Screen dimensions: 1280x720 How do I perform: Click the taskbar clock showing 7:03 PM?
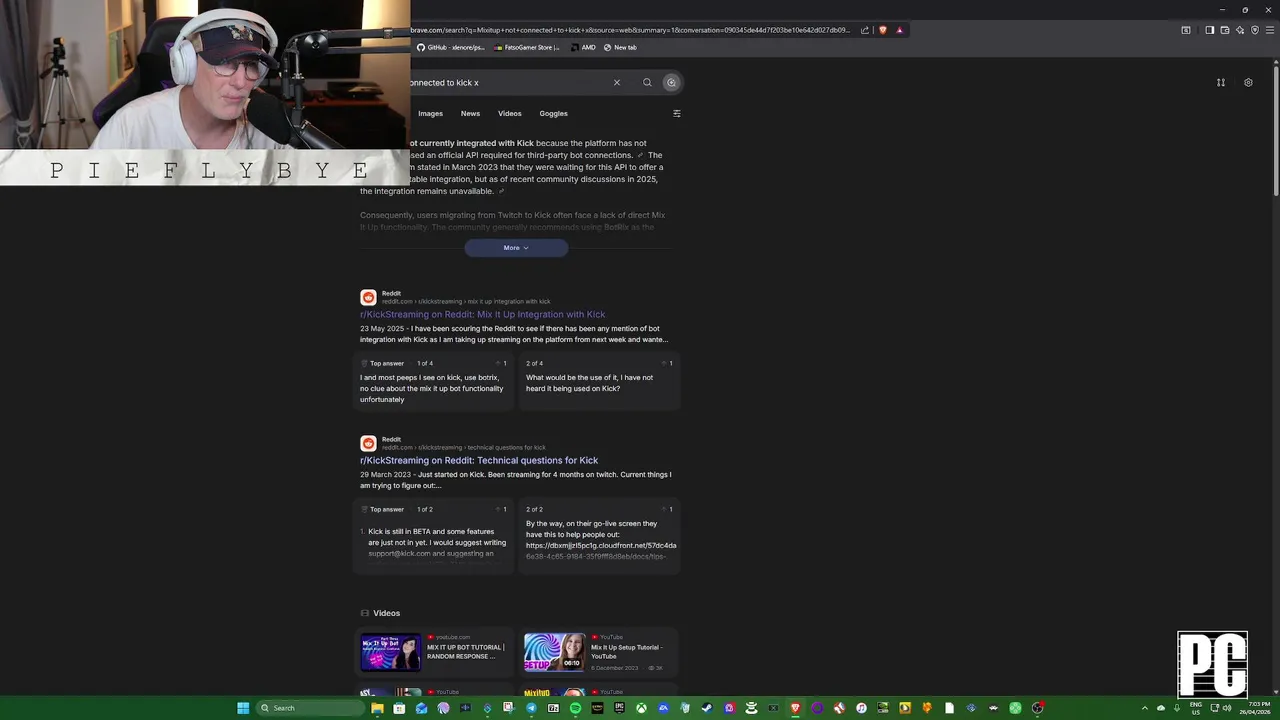click(1254, 708)
